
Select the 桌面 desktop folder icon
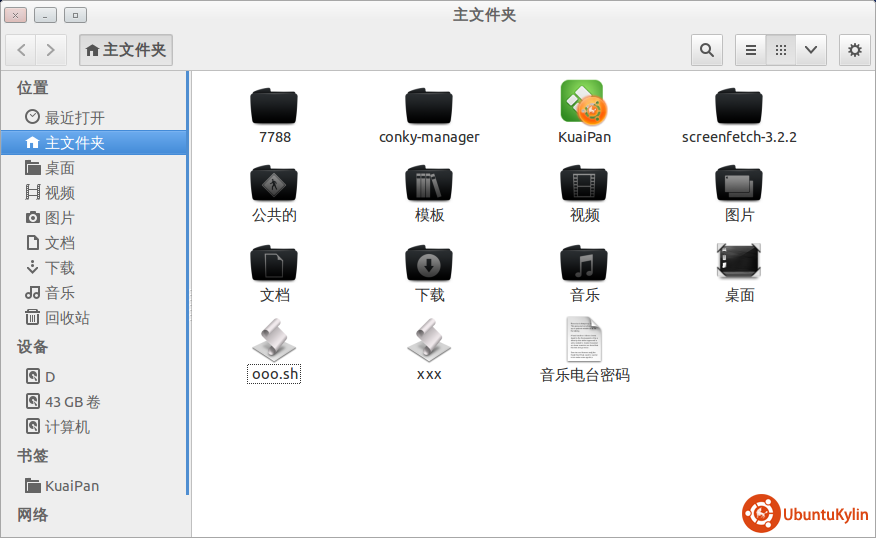click(739, 262)
